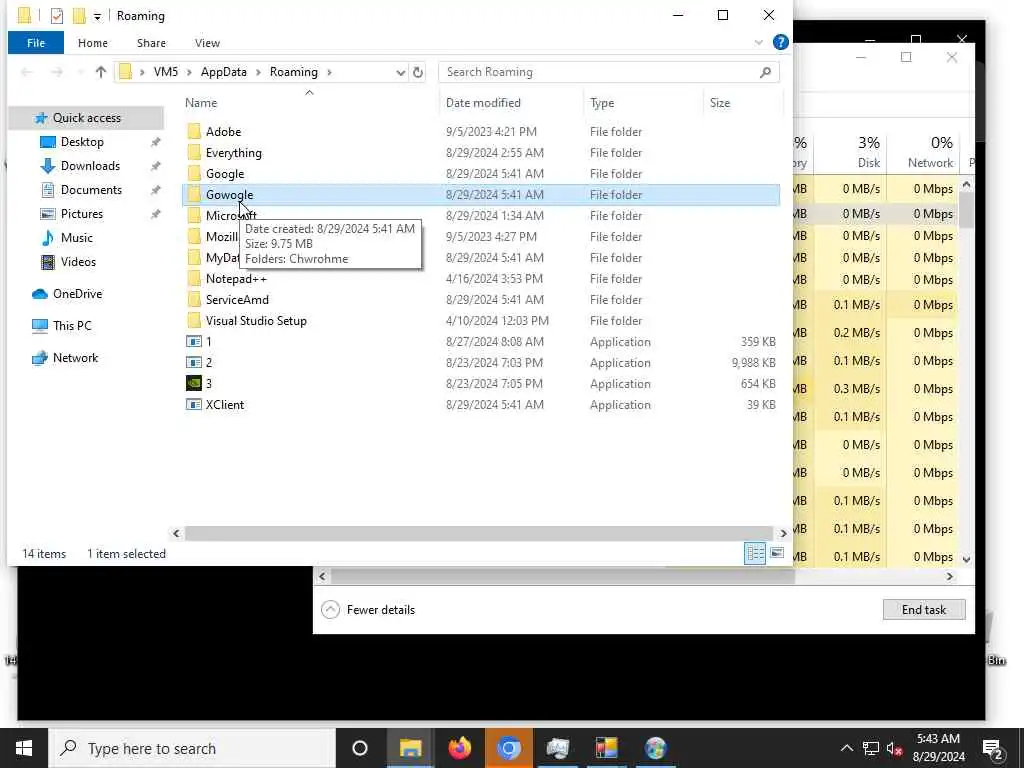Expand chevron after Roaming in address path
Viewport: 1024px width, 768px height.
coord(329,72)
